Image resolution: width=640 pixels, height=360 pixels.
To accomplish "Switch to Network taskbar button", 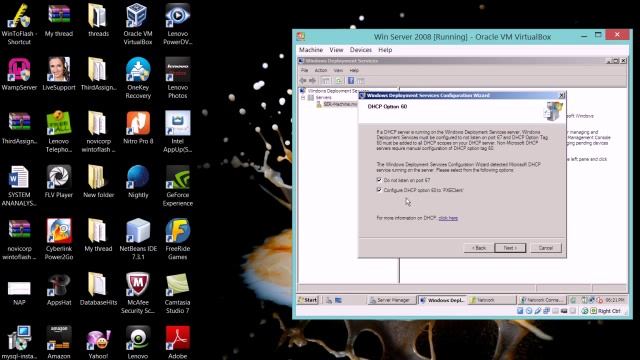I will click(492, 300).
